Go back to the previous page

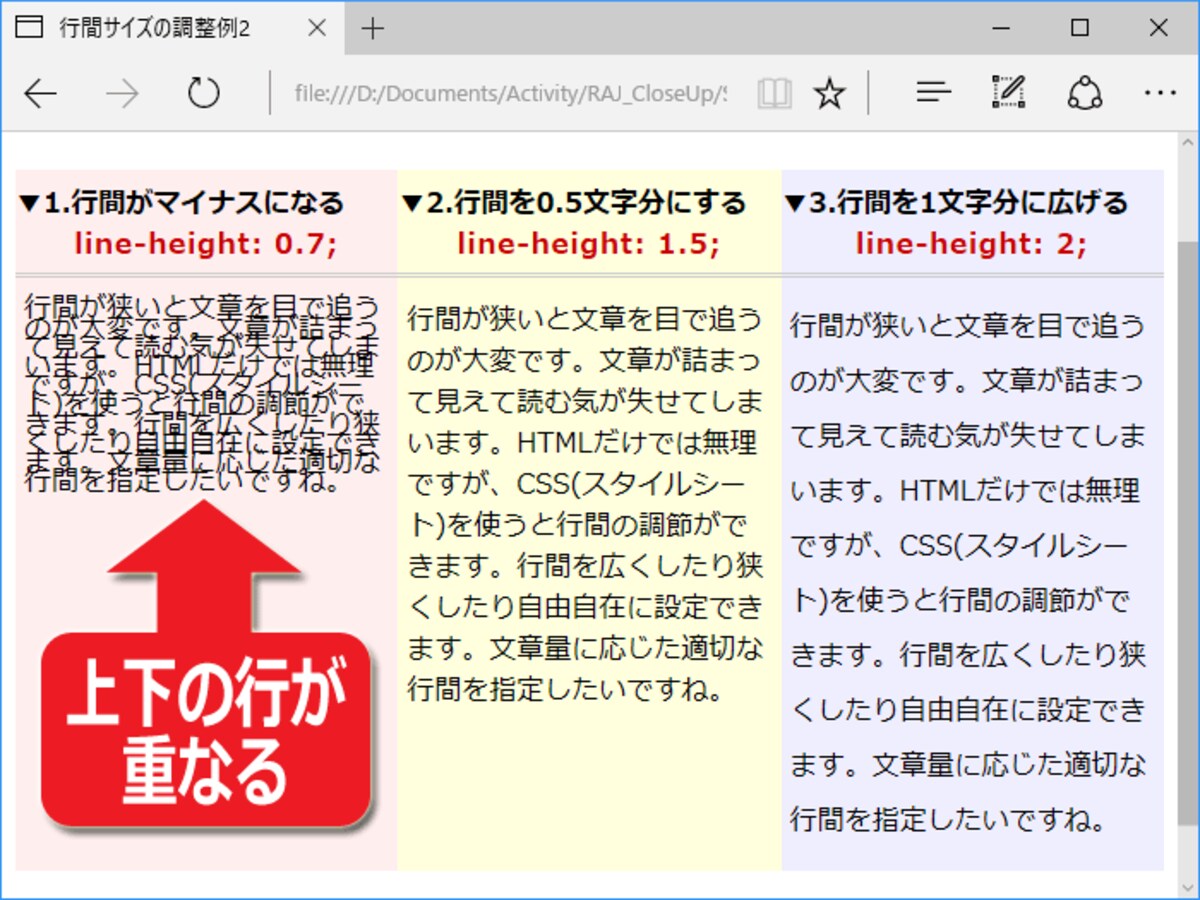click(41, 94)
